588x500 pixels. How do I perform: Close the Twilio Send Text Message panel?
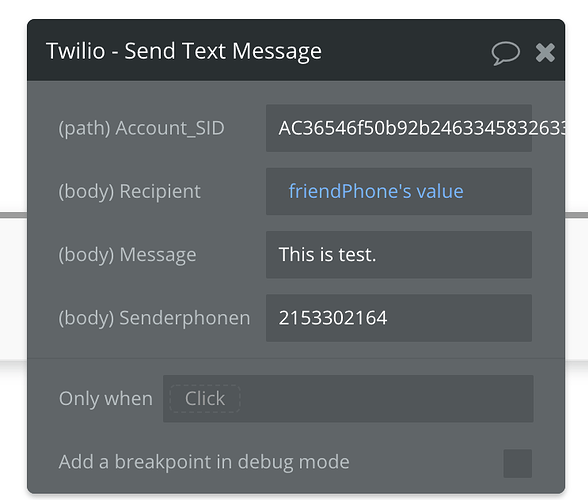point(545,52)
